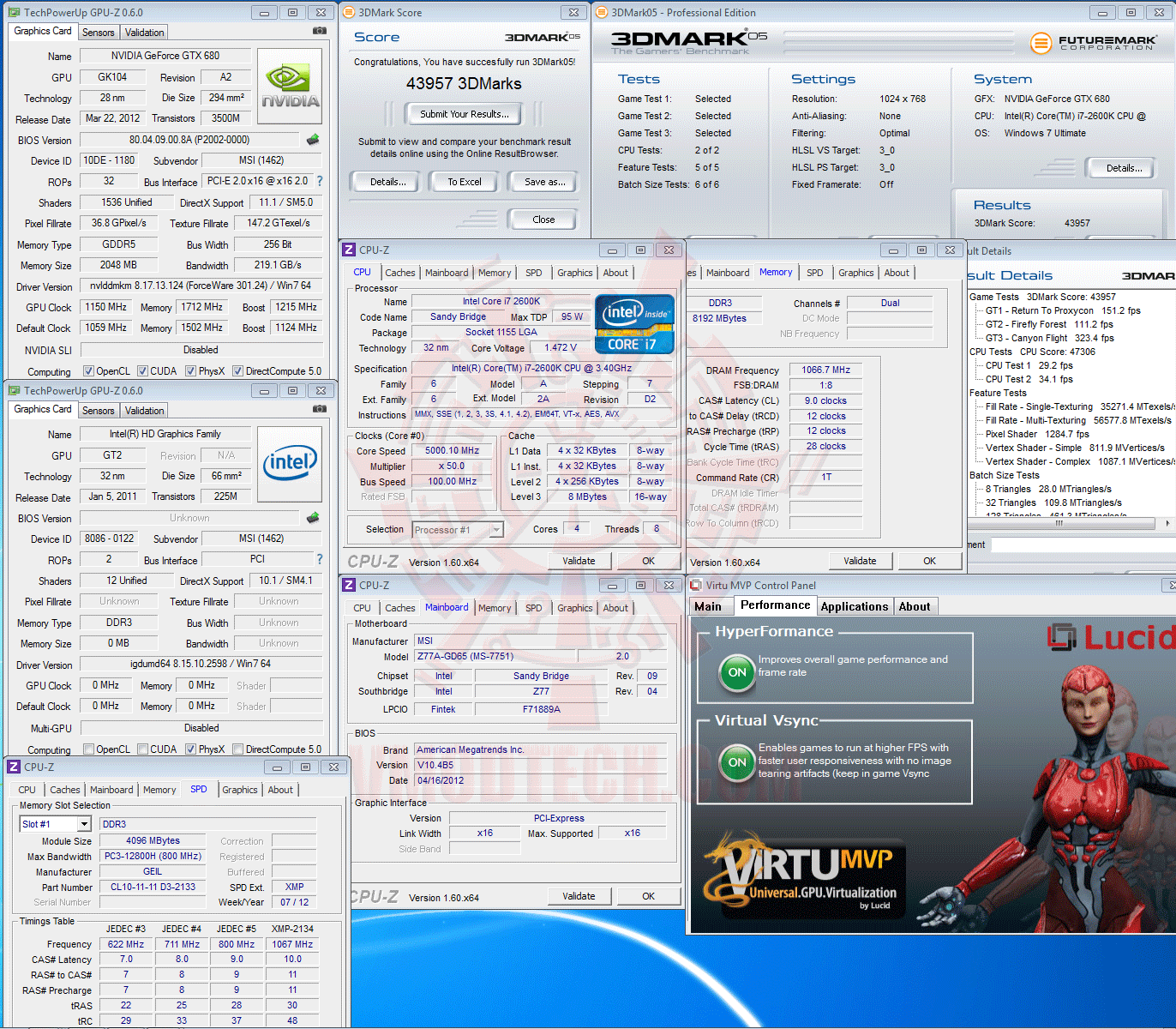The image size is (1176, 1029).
Task: Click the Model field Z77A-GD65 (MS-7751)
Action: pos(495,656)
